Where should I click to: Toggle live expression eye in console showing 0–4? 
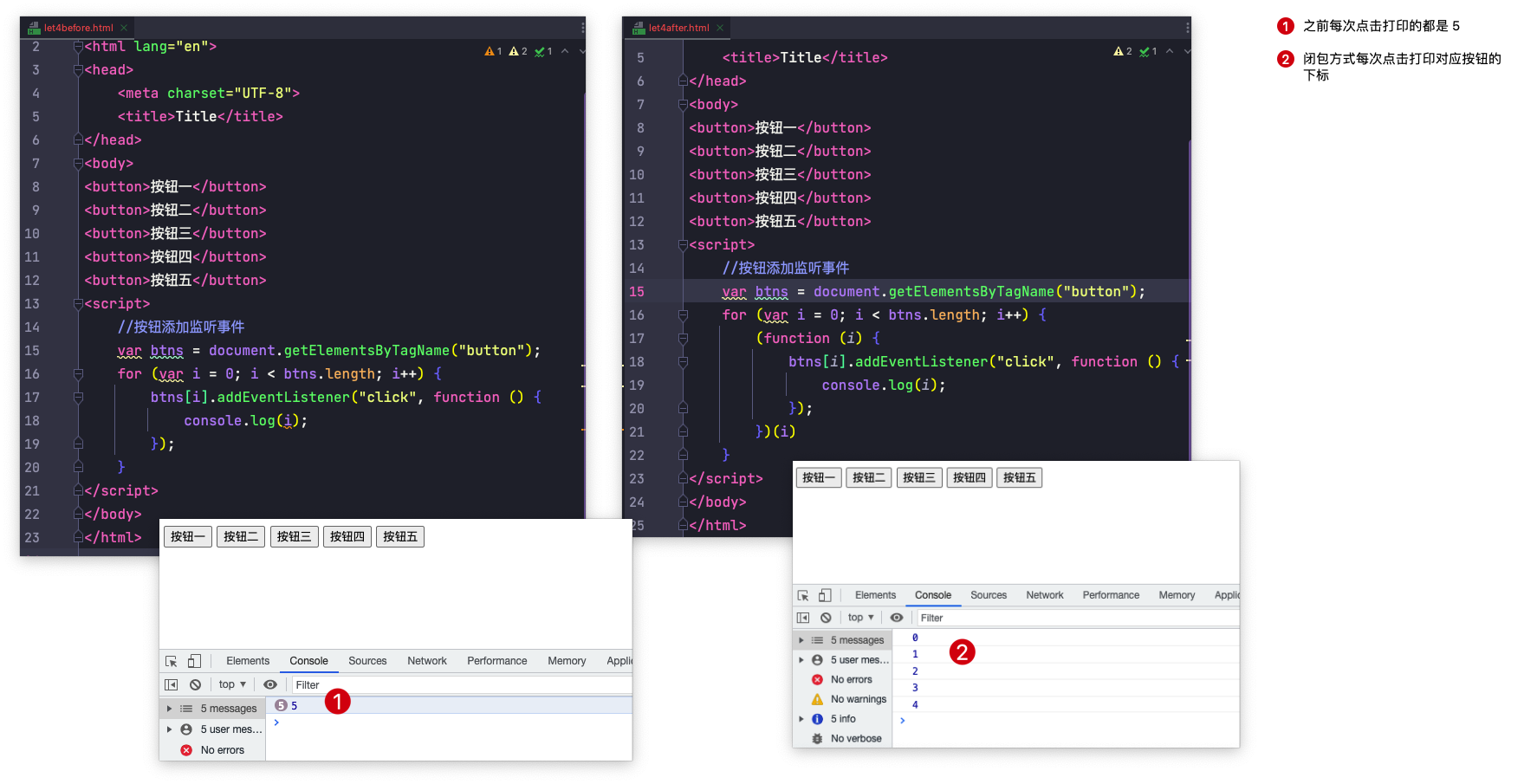point(897,618)
